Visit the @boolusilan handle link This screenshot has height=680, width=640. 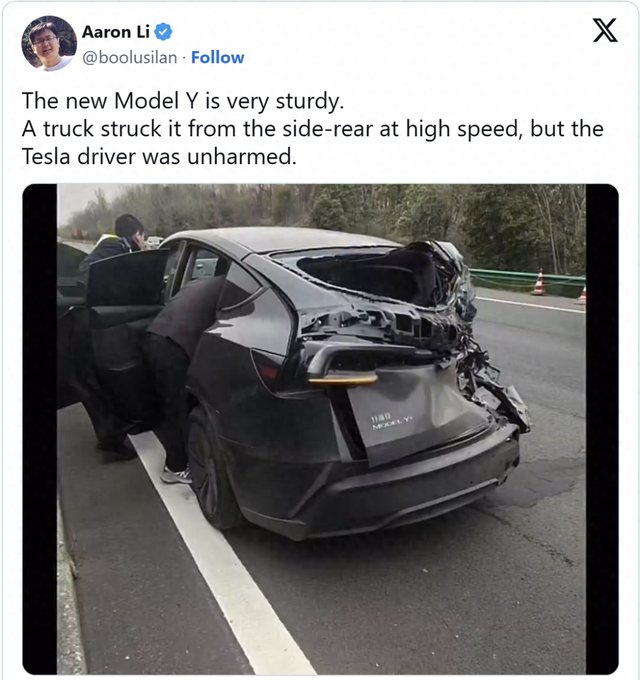(130, 57)
